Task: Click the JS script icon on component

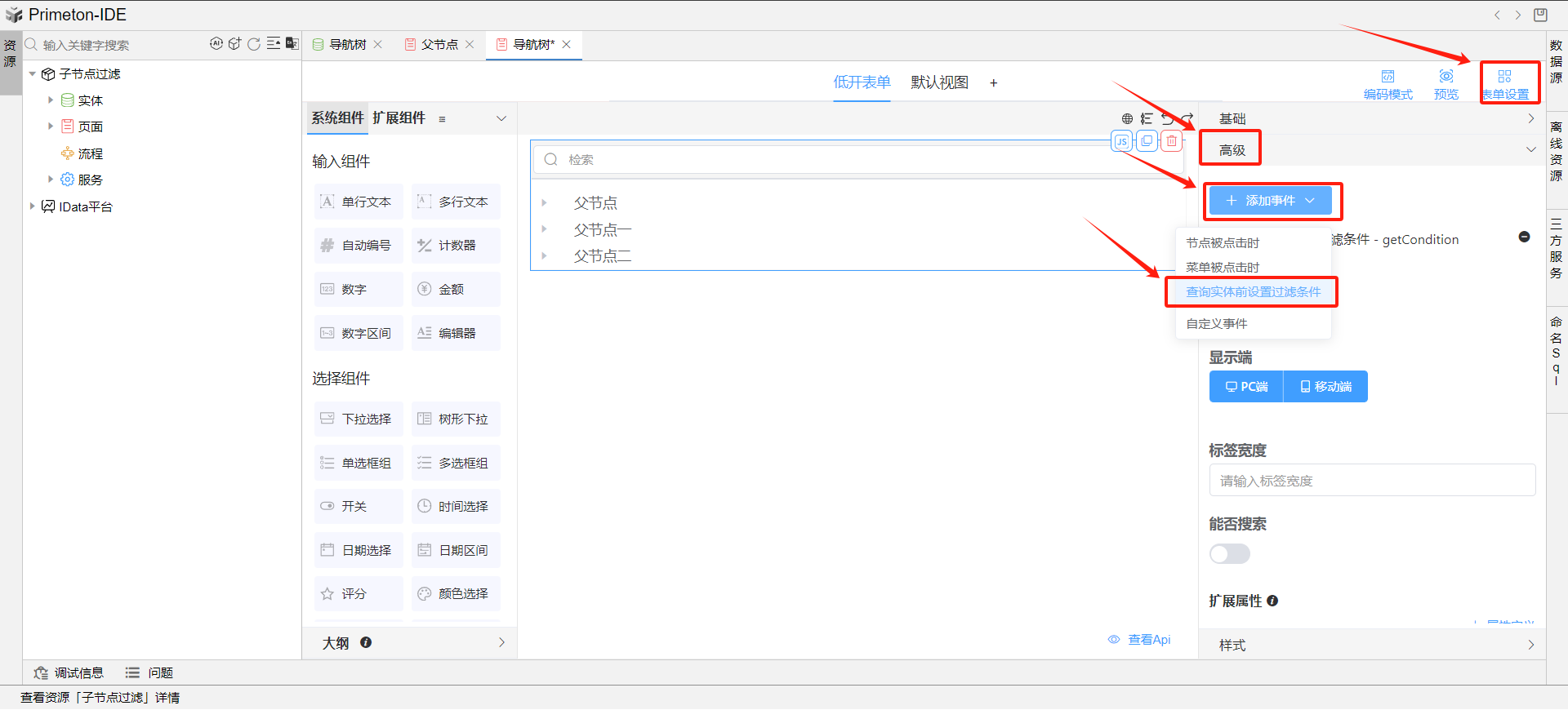Action: [1122, 141]
